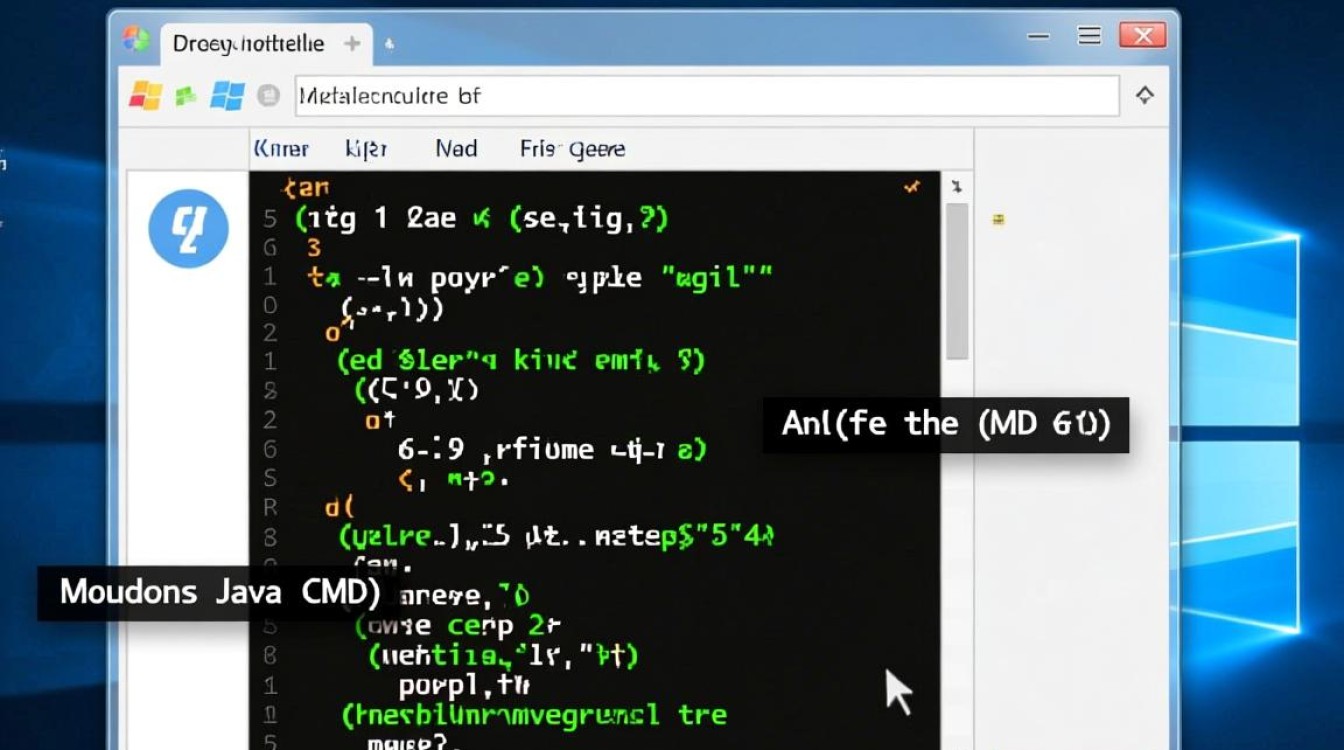The image size is (1344, 750).
Task: Click the small yellow icon in right panel
Action: point(998,219)
